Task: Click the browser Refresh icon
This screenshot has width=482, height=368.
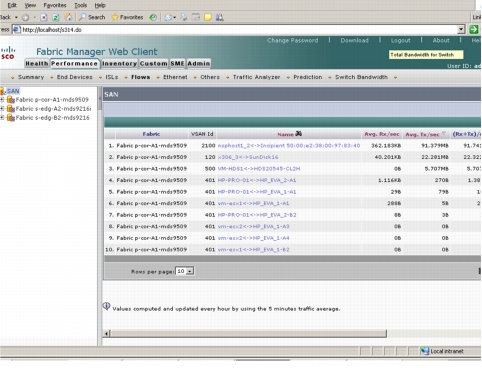Action: click(x=56, y=17)
